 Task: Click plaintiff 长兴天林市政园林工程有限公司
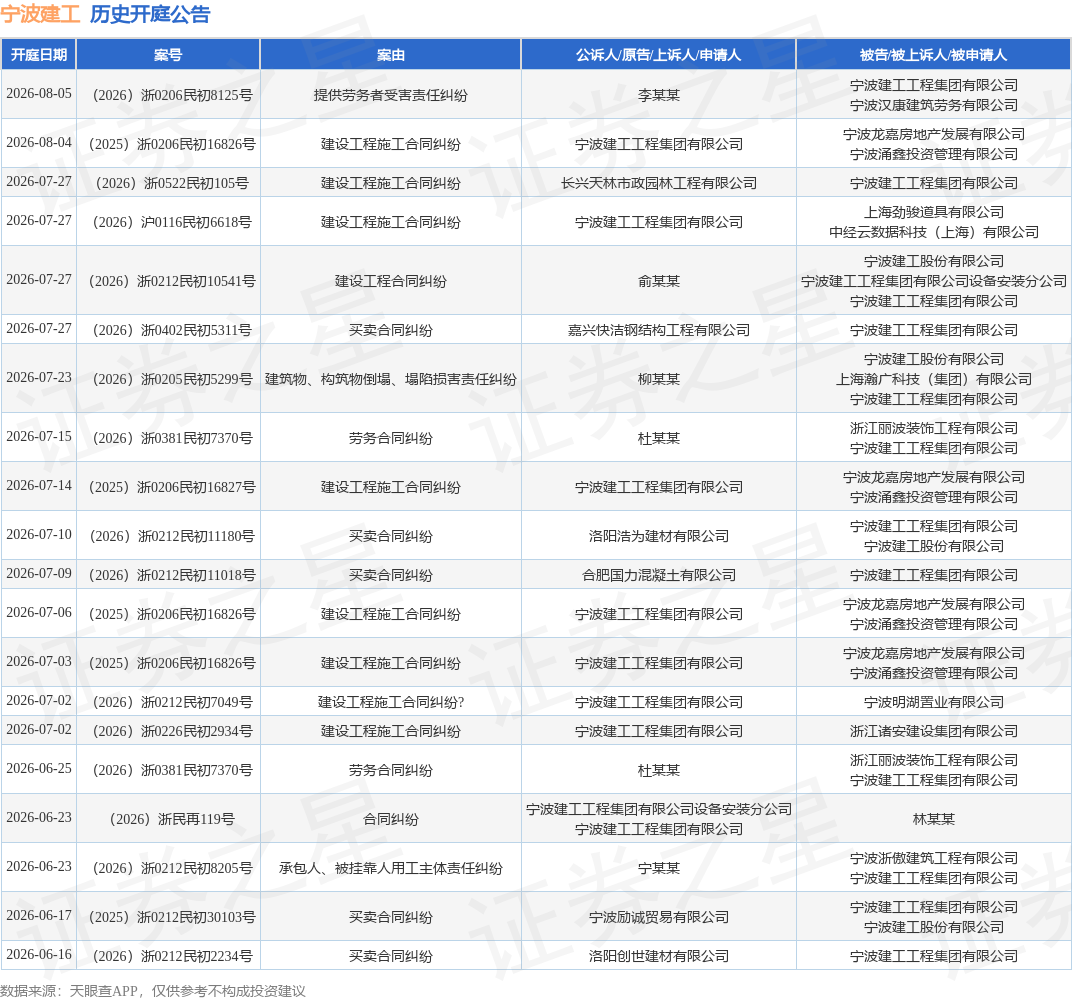[x=659, y=183]
